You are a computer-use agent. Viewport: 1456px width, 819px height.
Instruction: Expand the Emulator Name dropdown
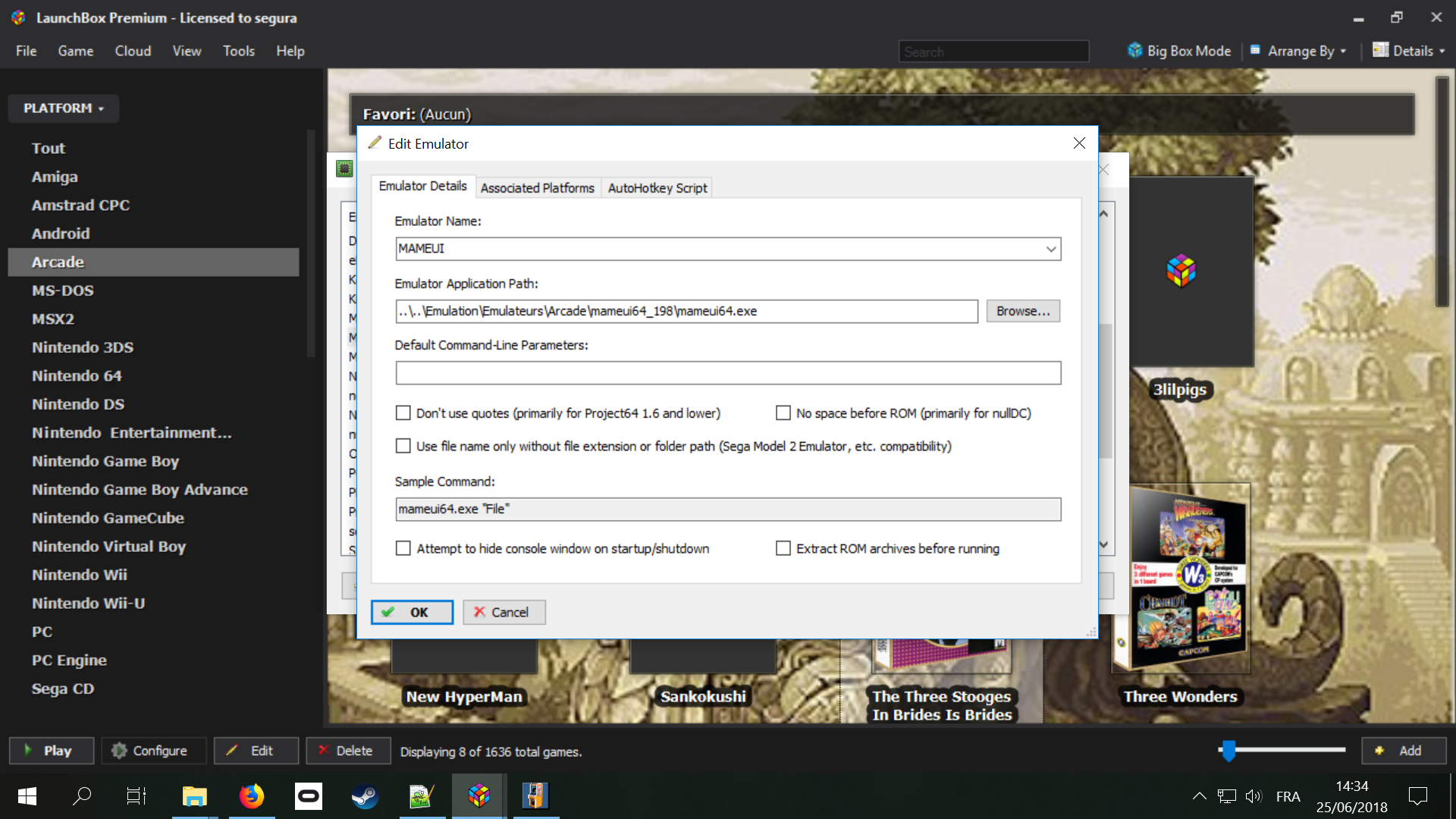pos(1051,249)
